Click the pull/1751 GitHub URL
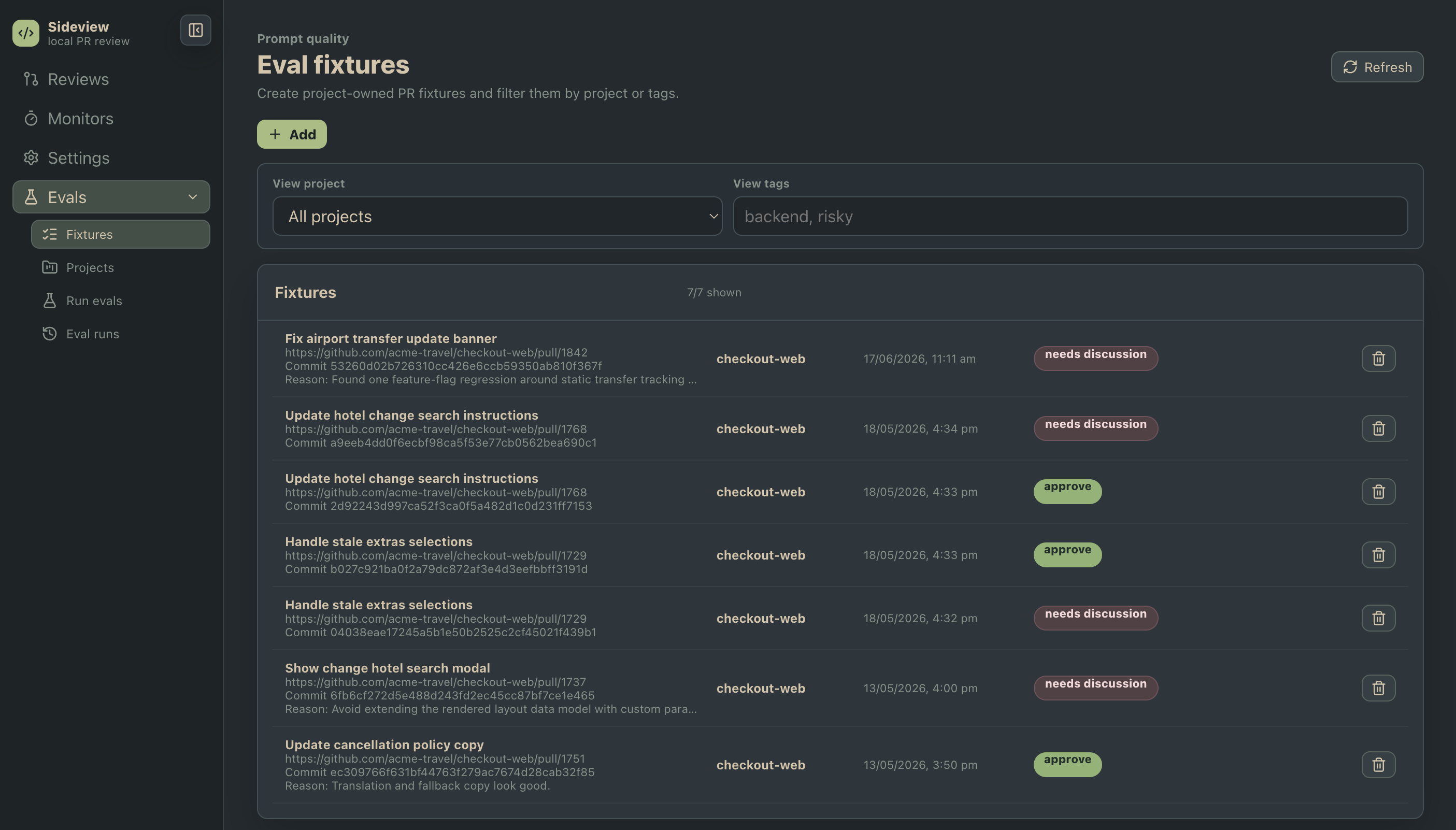 [x=435, y=760]
